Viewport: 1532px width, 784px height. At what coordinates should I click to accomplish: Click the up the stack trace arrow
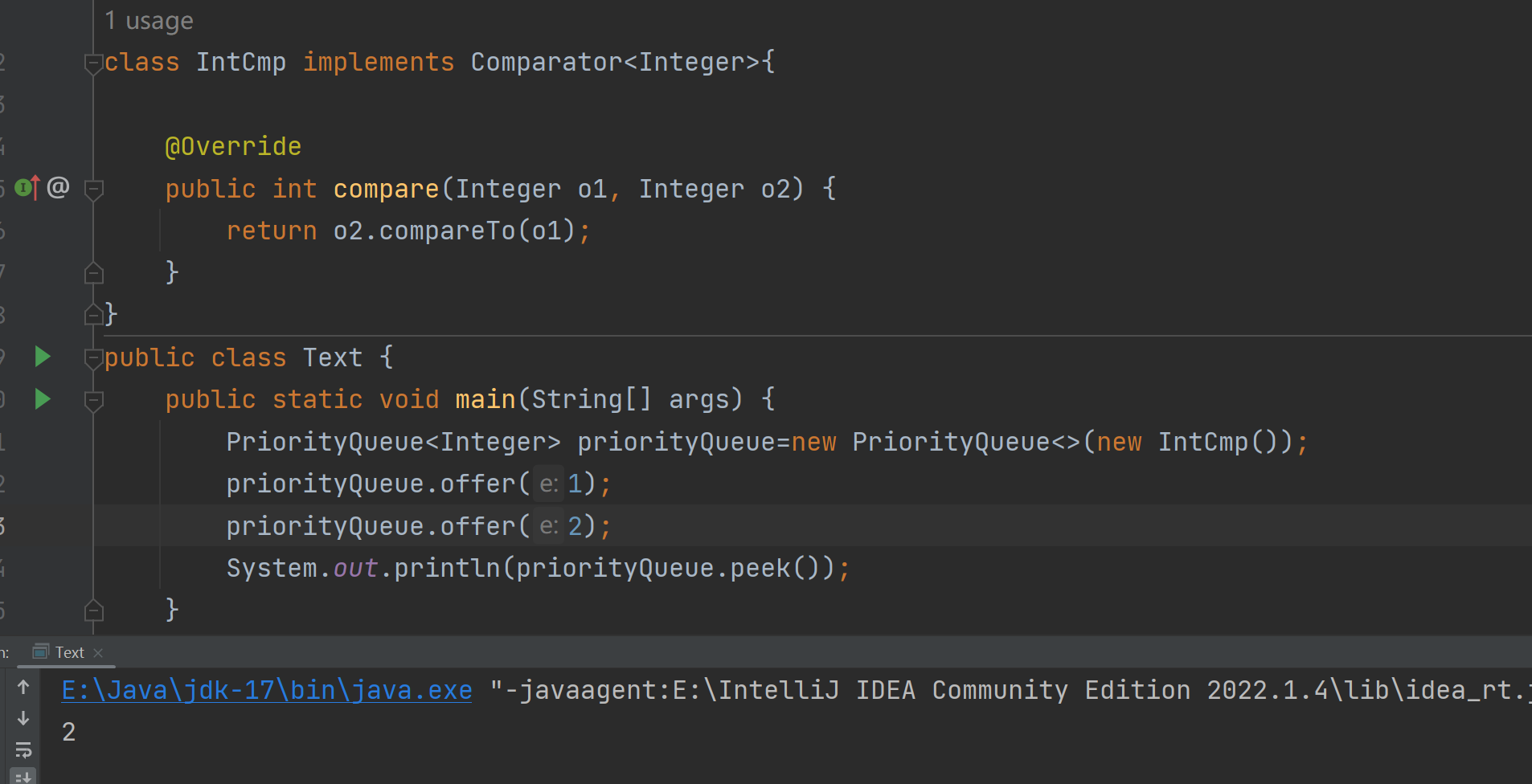click(23, 687)
